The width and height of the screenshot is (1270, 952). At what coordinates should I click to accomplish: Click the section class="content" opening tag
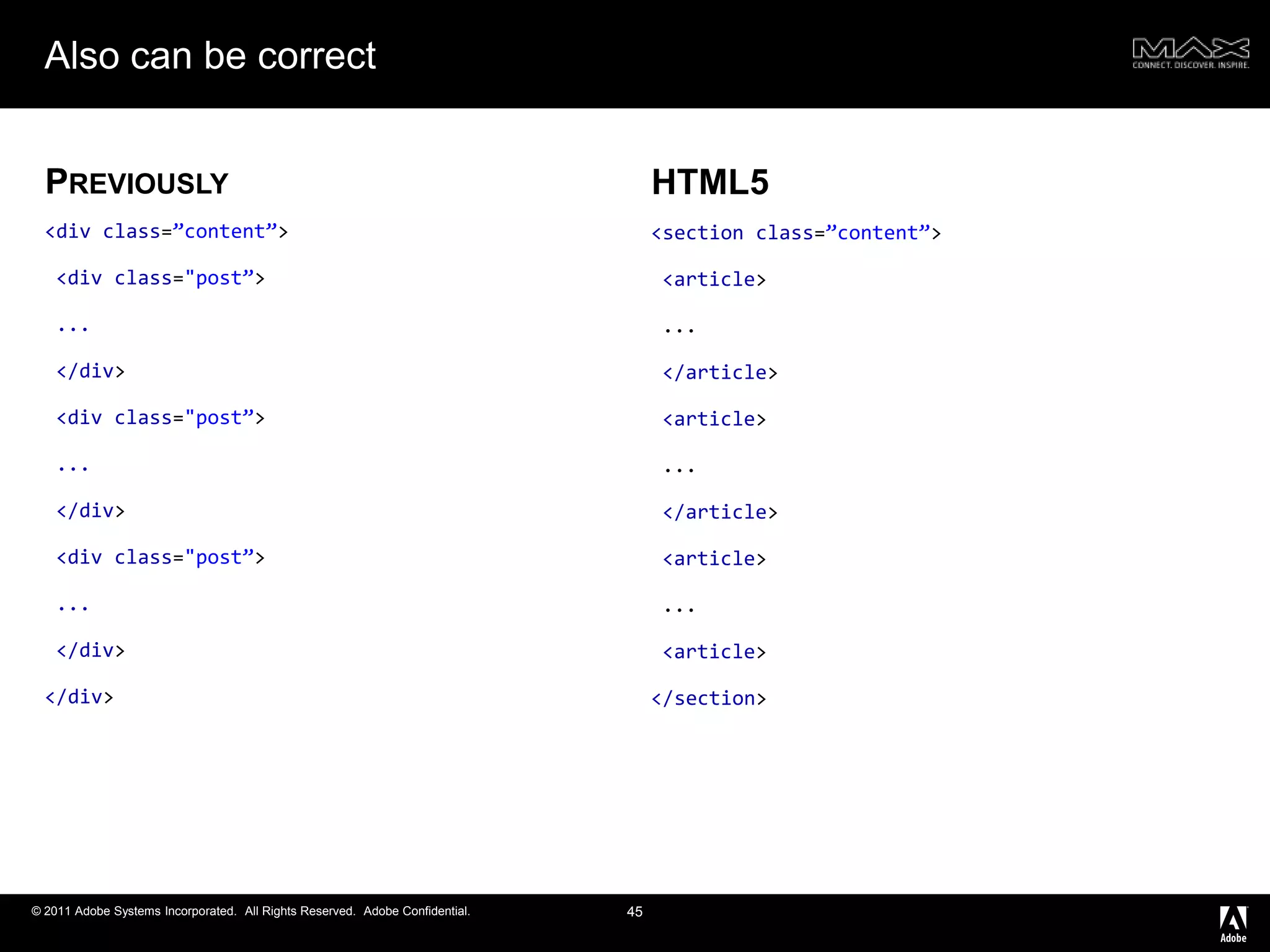(796, 233)
